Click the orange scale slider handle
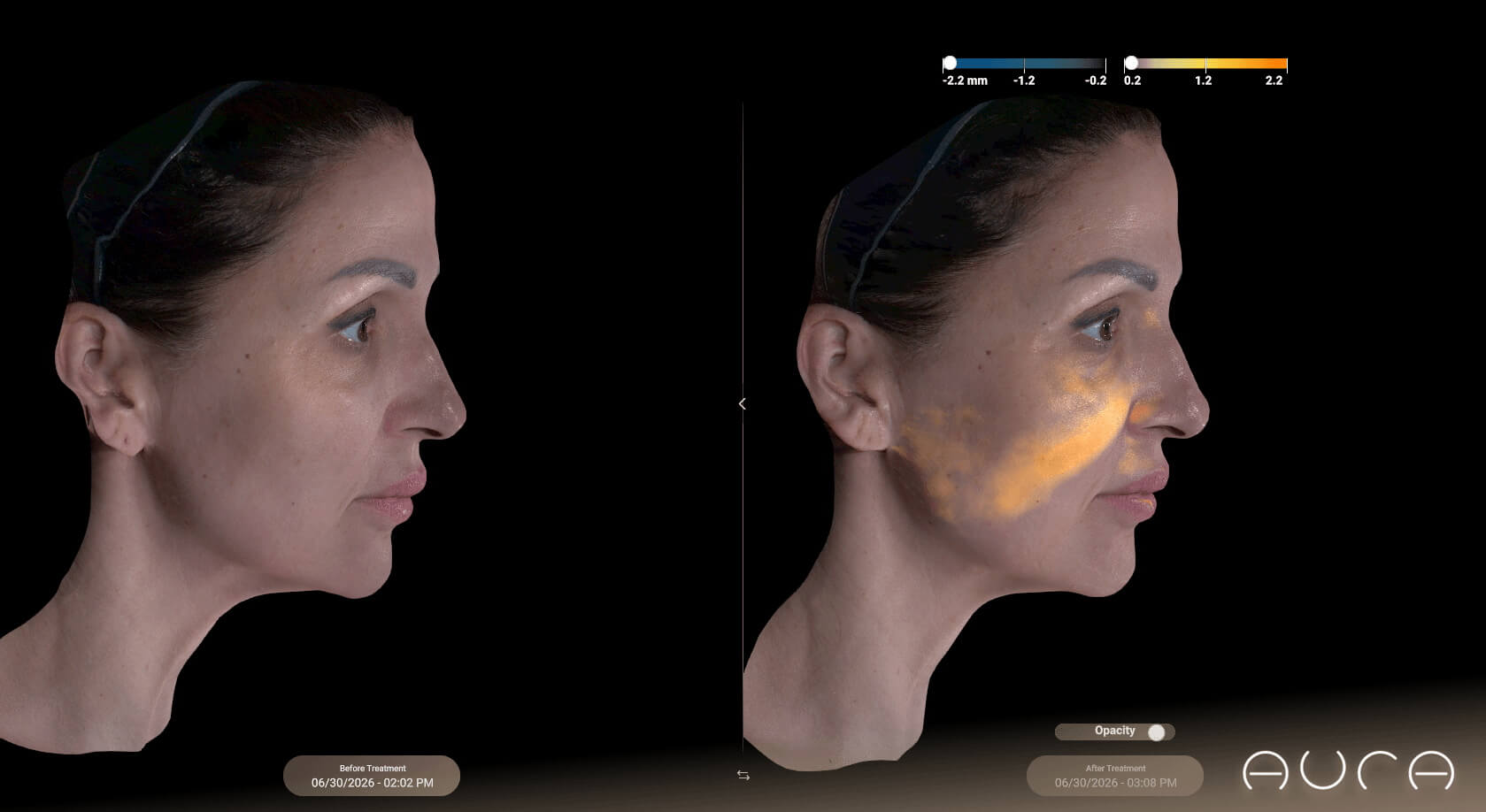Image resolution: width=1486 pixels, height=812 pixels. (1131, 63)
